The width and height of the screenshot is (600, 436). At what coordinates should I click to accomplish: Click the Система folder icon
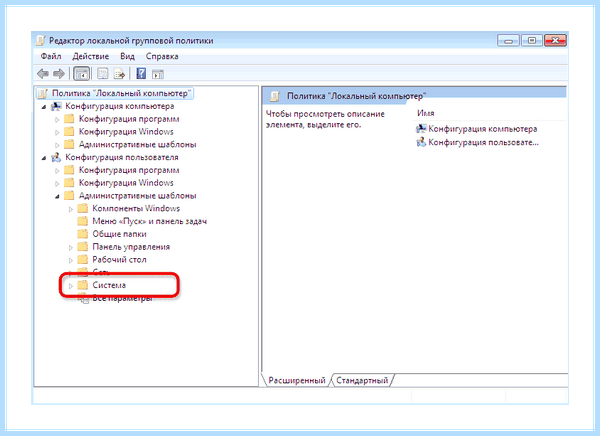[x=83, y=285]
